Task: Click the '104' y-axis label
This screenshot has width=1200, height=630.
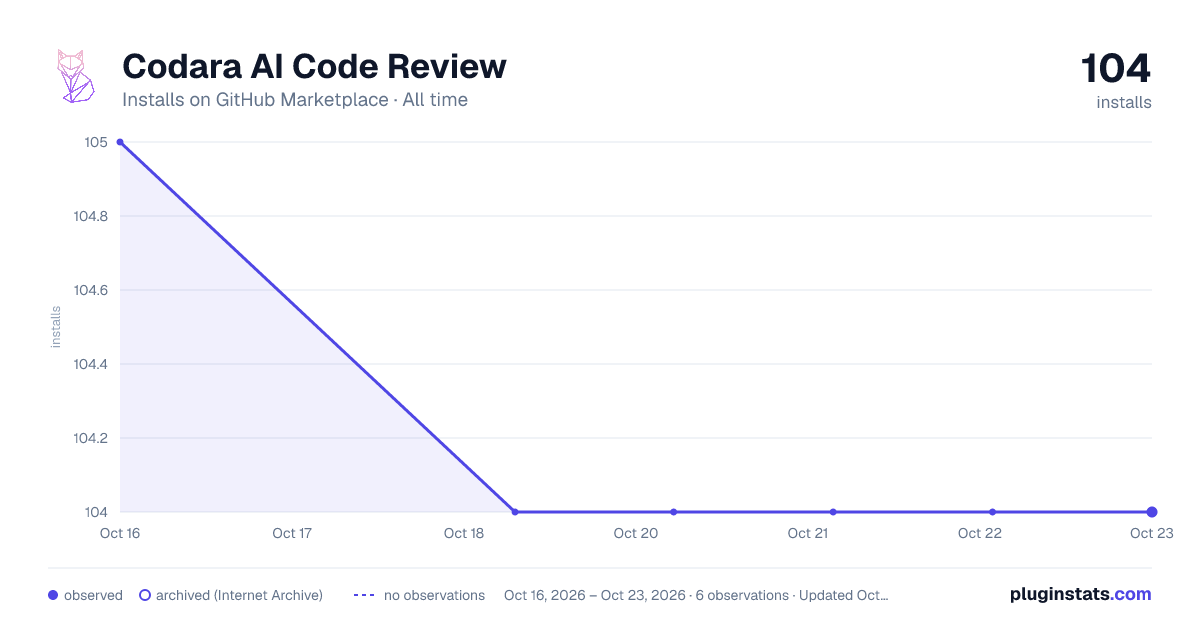Action: 96,512
